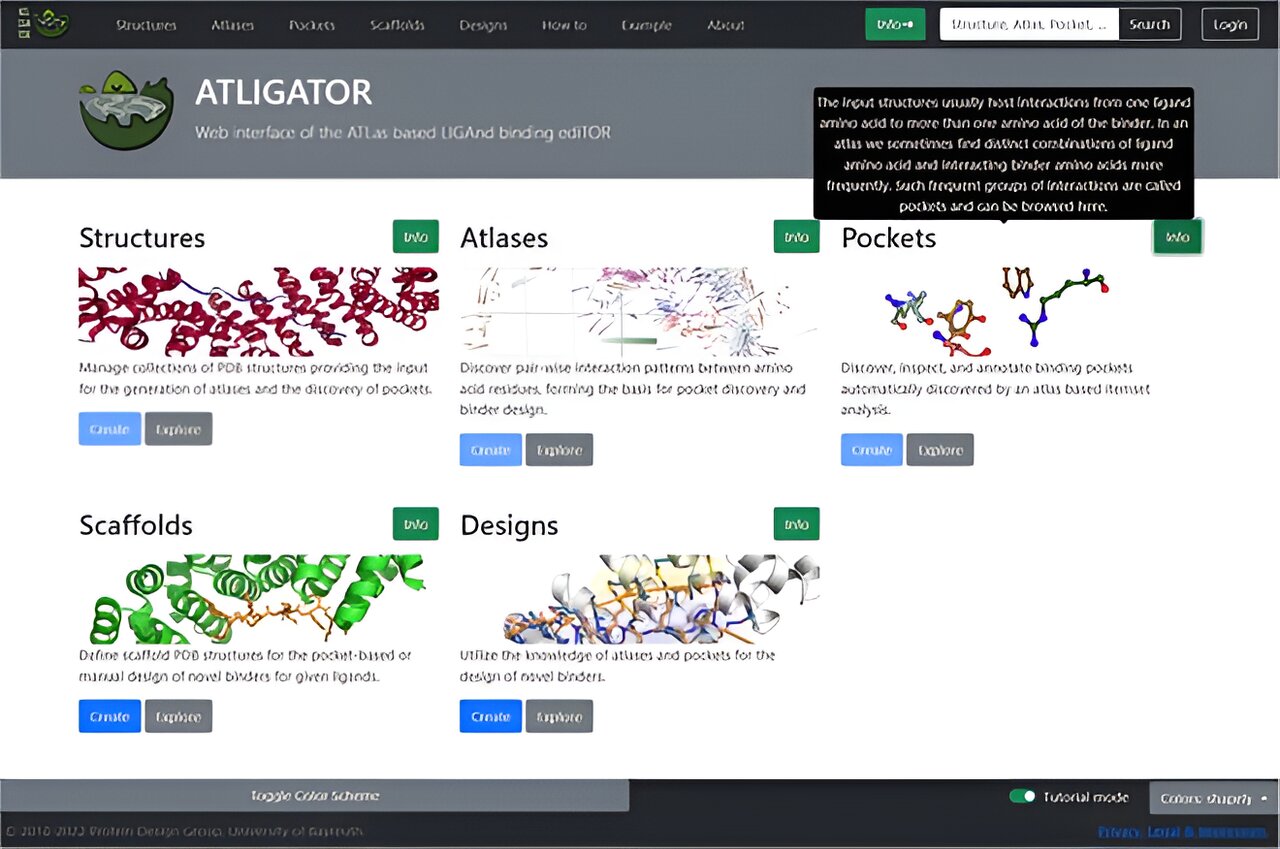Image resolution: width=1280 pixels, height=849 pixels.
Task: Click the search input field
Action: 1028,24
